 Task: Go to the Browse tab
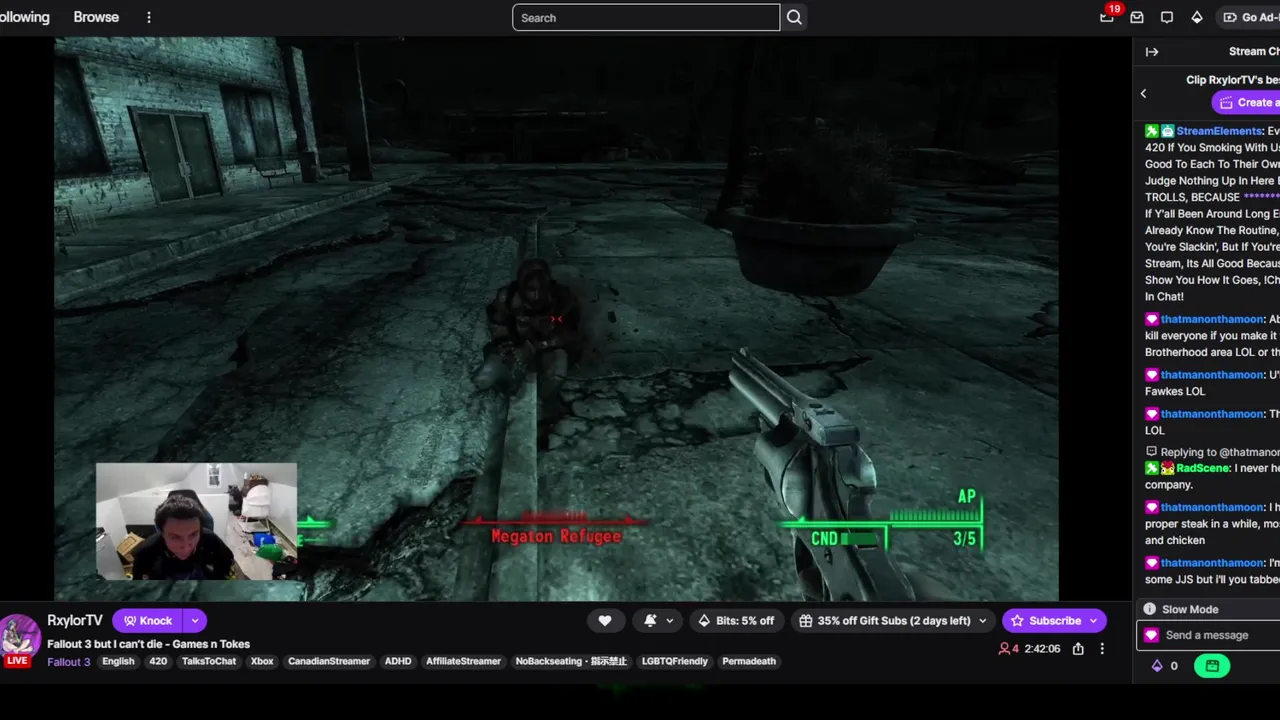tap(96, 17)
